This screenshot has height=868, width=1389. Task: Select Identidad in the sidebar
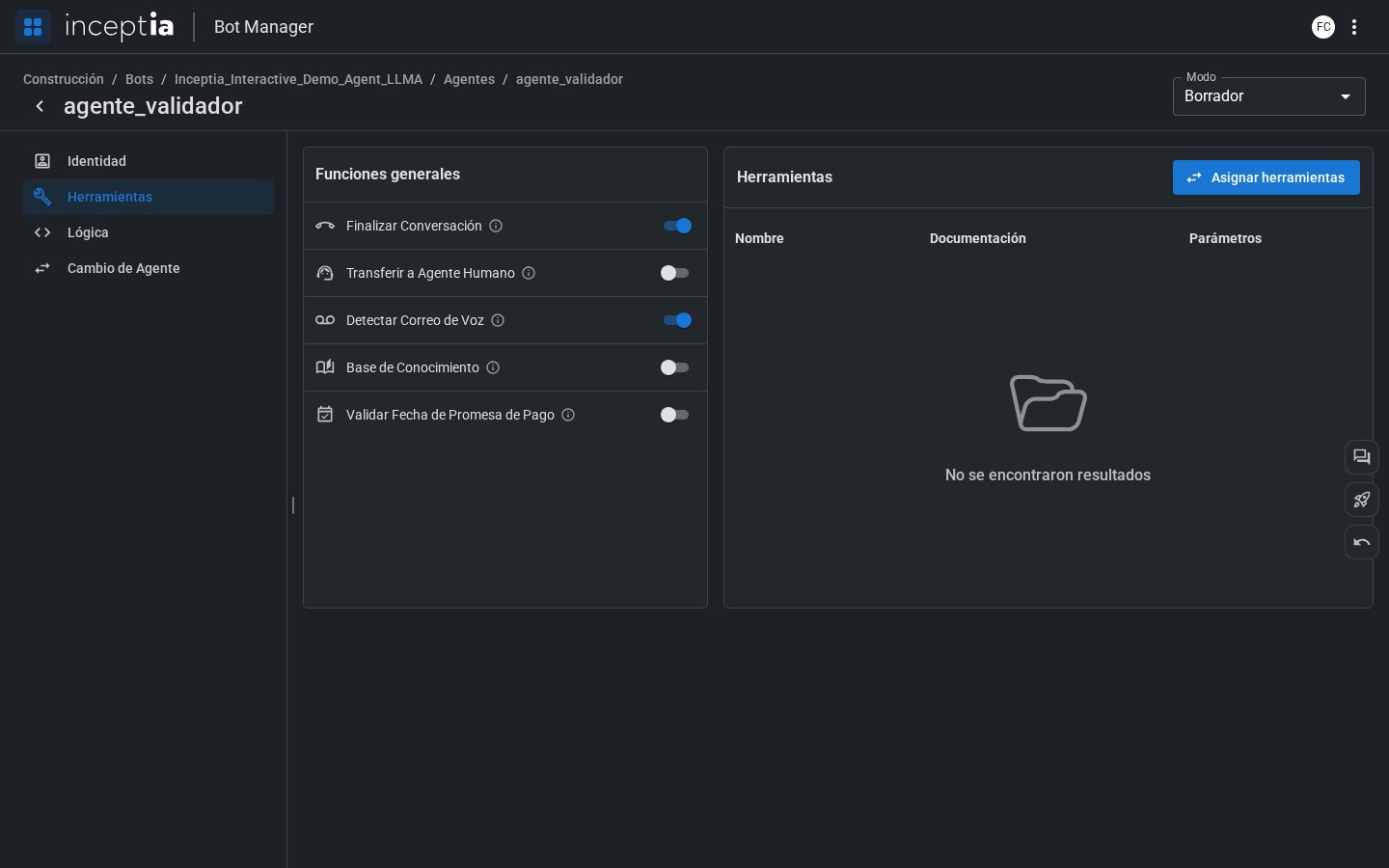click(x=149, y=161)
